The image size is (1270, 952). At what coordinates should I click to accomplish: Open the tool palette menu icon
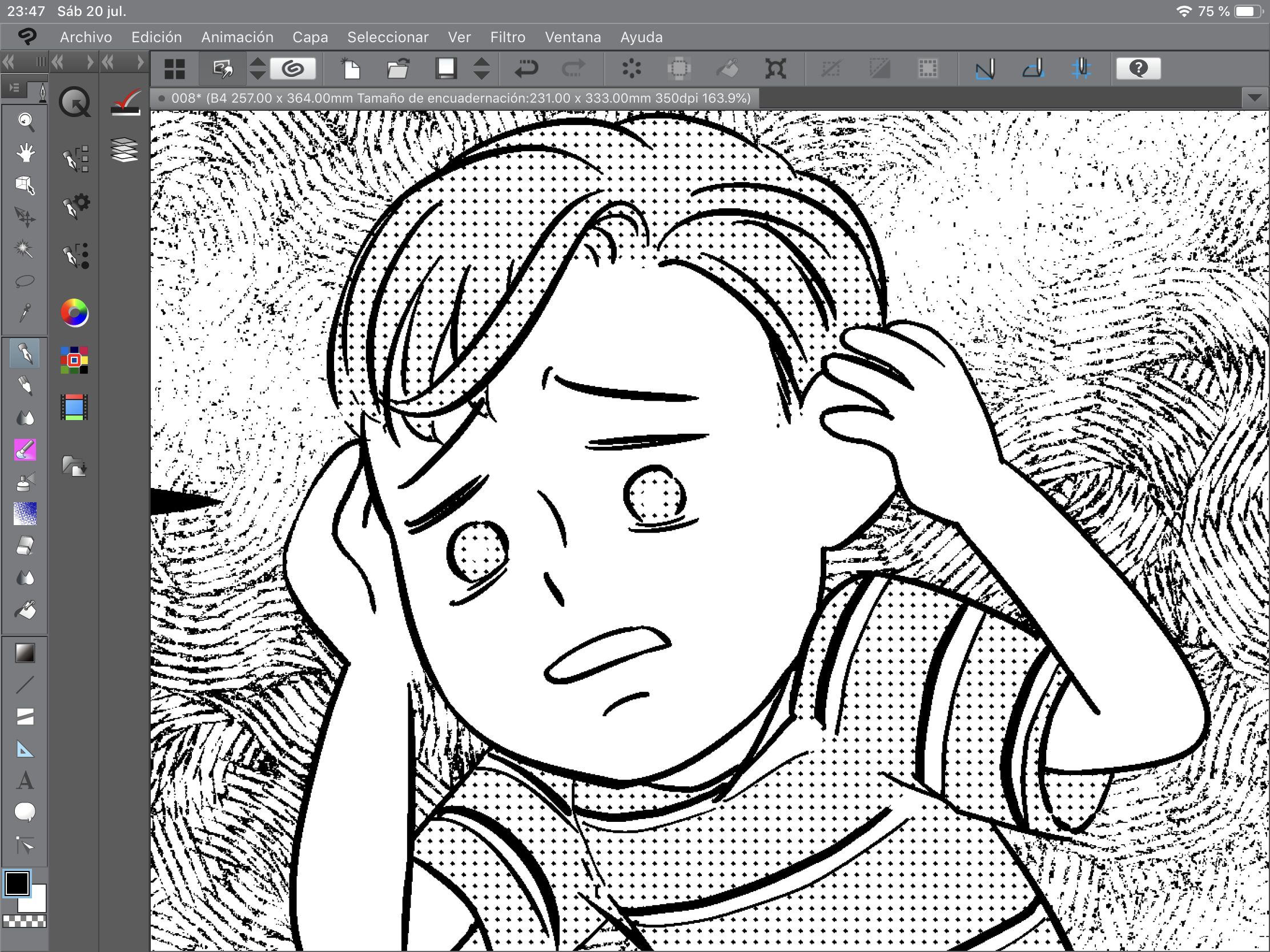pyautogui.click(x=15, y=88)
